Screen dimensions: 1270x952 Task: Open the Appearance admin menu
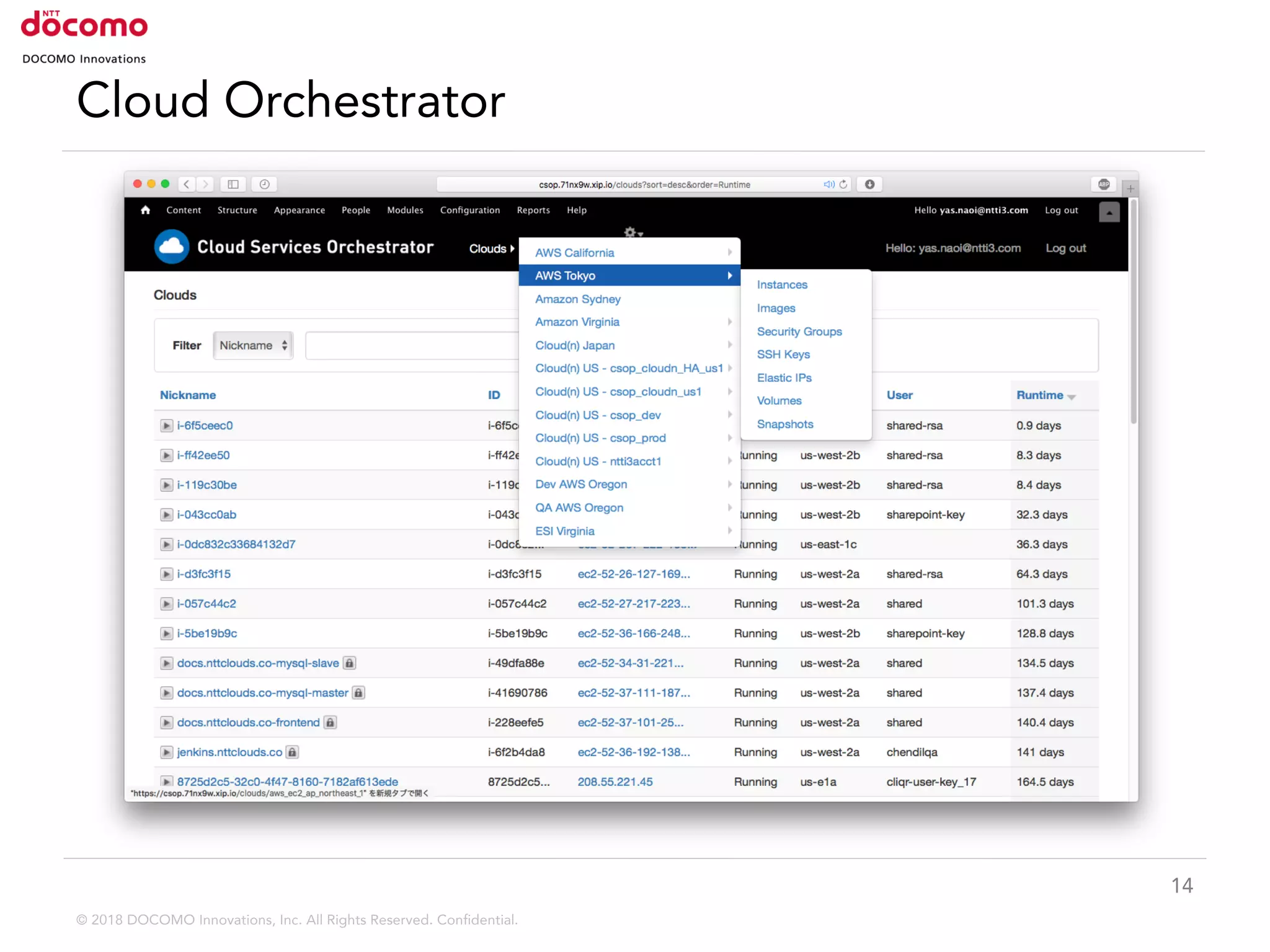point(300,210)
